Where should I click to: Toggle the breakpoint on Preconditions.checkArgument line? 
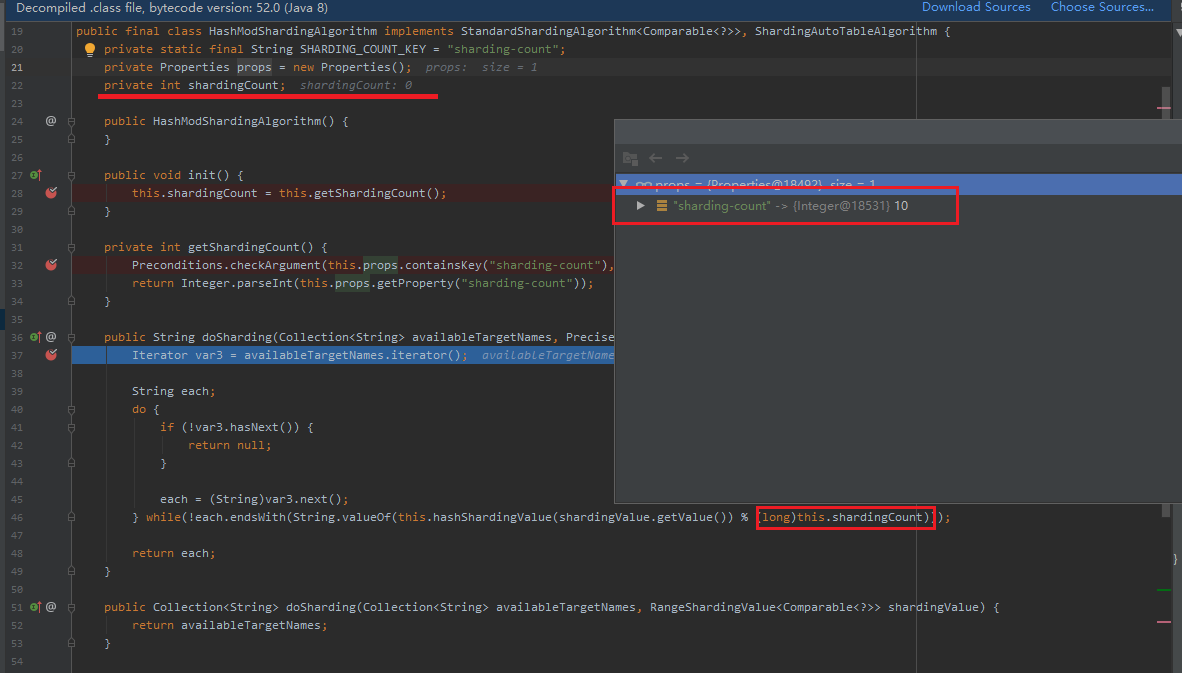pyautogui.click(x=51, y=264)
